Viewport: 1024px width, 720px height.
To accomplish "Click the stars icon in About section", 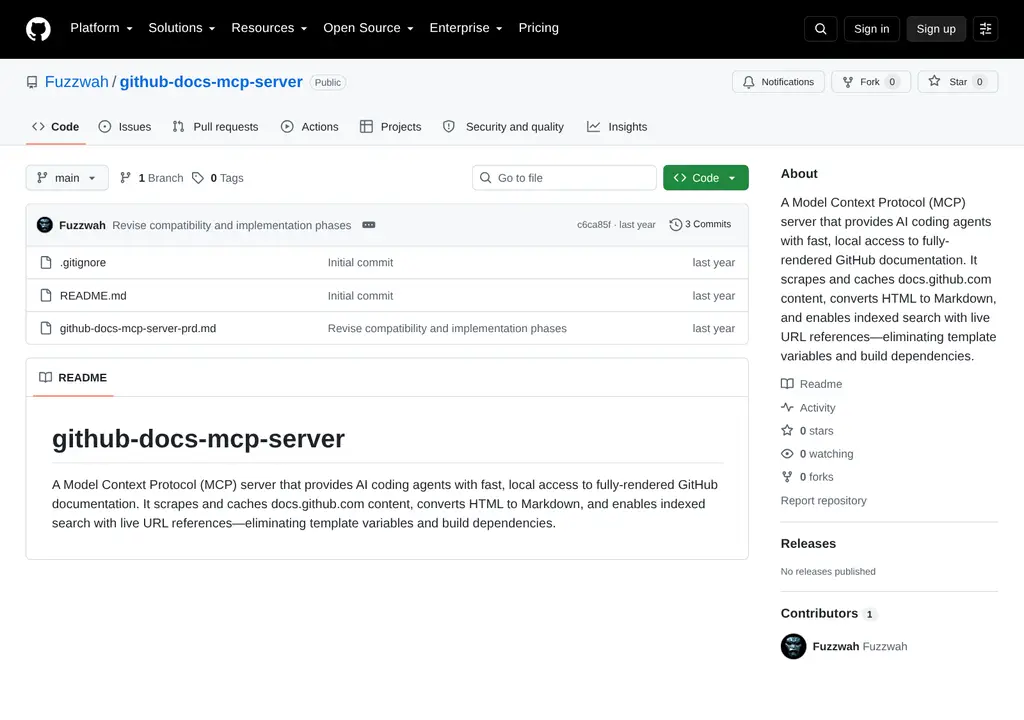I will 787,431.
